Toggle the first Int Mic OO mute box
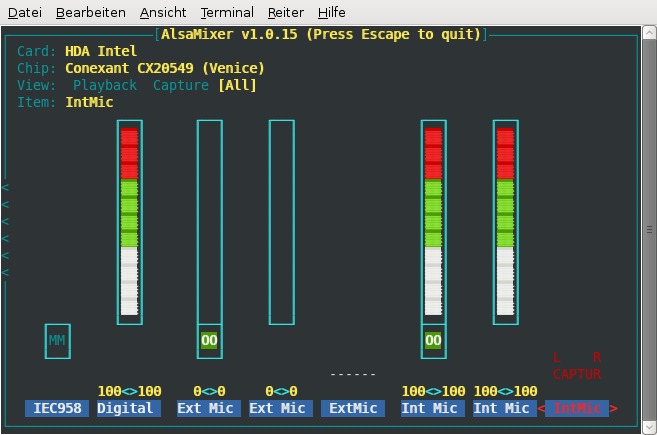The image size is (657, 435). (x=433, y=341)
